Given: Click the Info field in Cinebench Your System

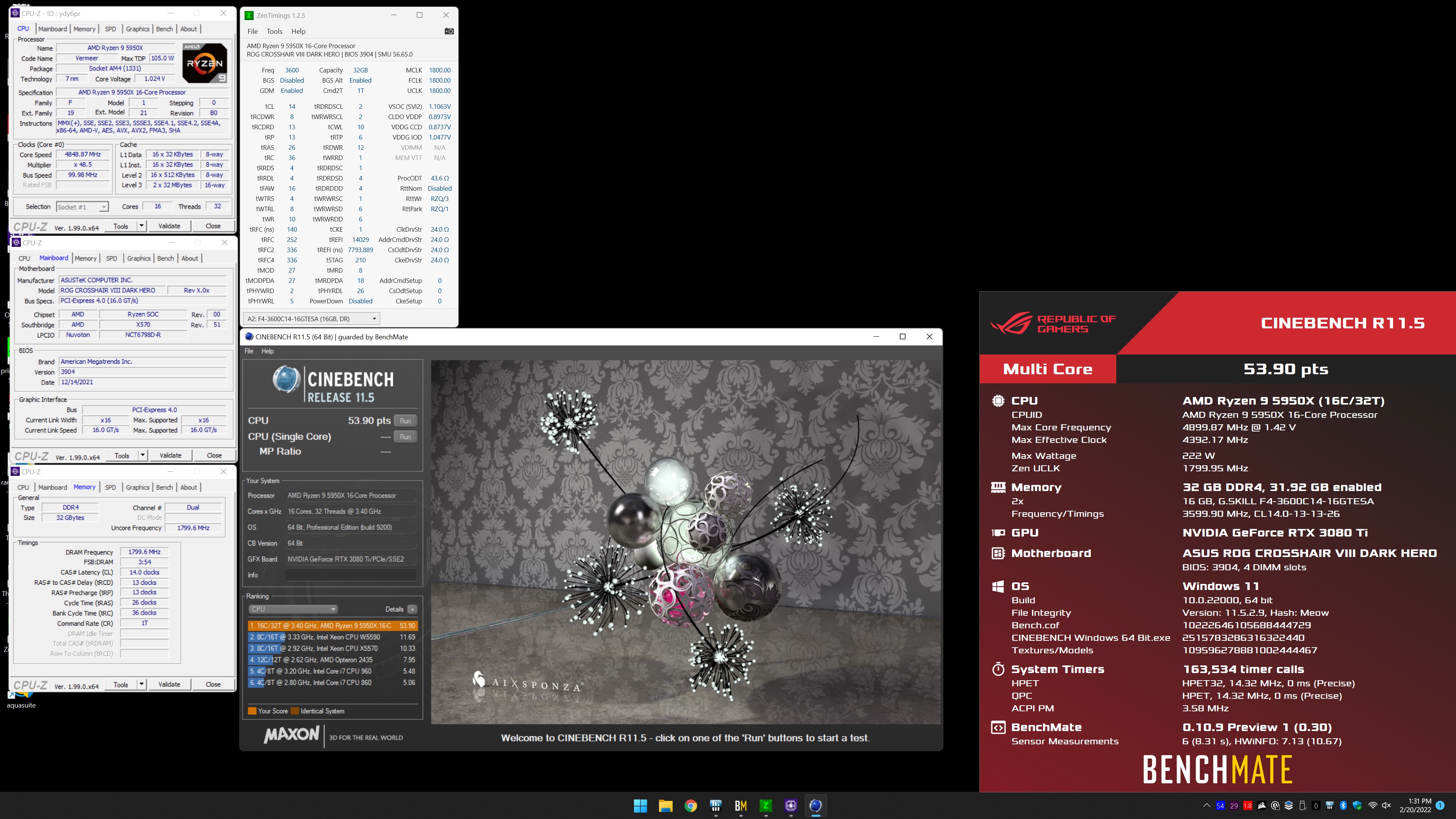Looking at the screenshot, I should 350,575.
